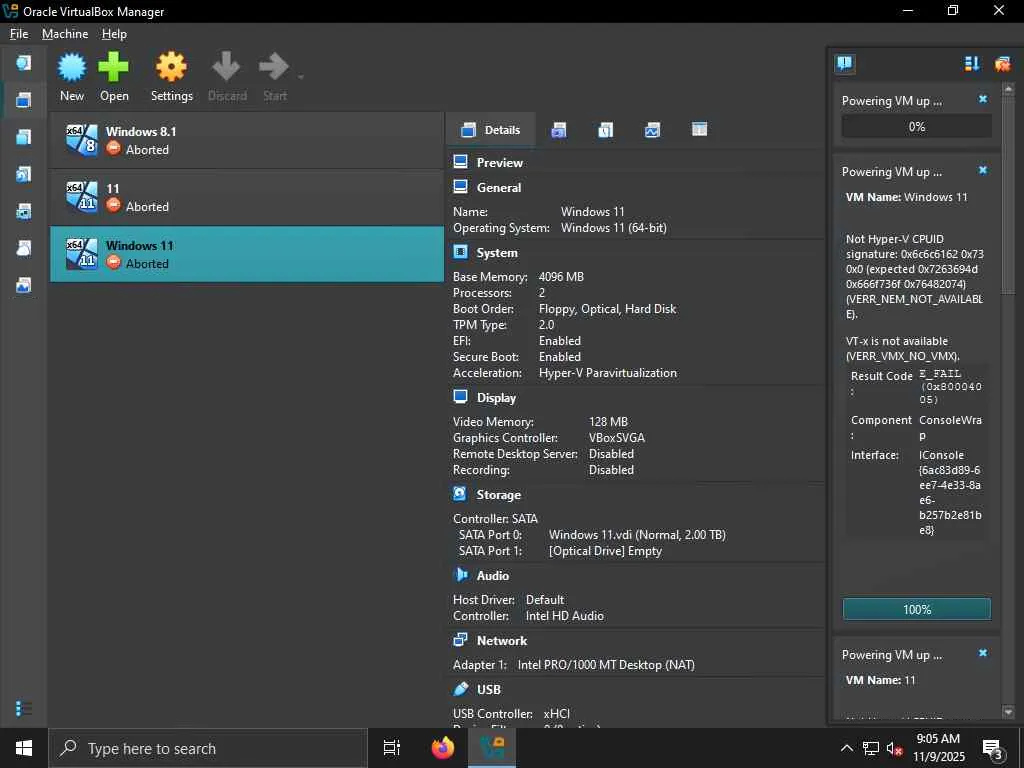
Task: Open the Display section header link
Action: 496,398
